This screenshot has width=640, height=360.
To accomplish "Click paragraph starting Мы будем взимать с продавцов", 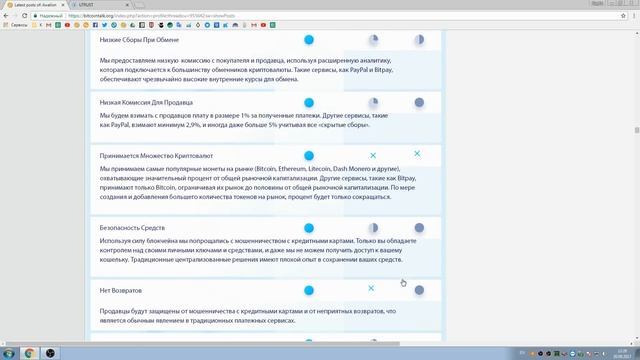I will tap(244, 120).
